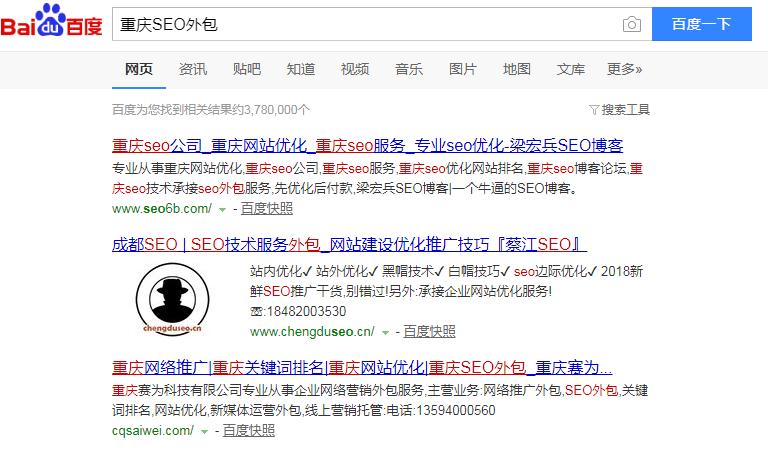The height and width of the screenshot is (455, 768).
Task: Expand dropdown arrow next to www.chengduseo.cn
Action: tap(385, 333)
